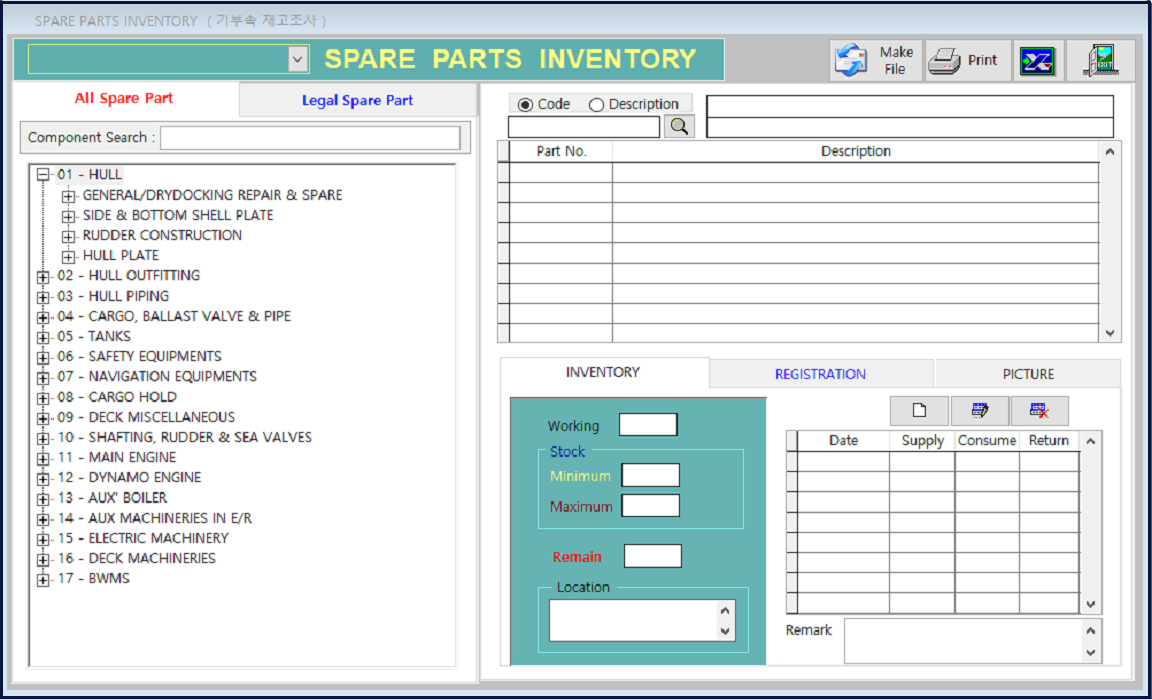The width and height of the screenshot is (1152, 700).
Task: Click the Description column header
Action: [x=855, y=151]
